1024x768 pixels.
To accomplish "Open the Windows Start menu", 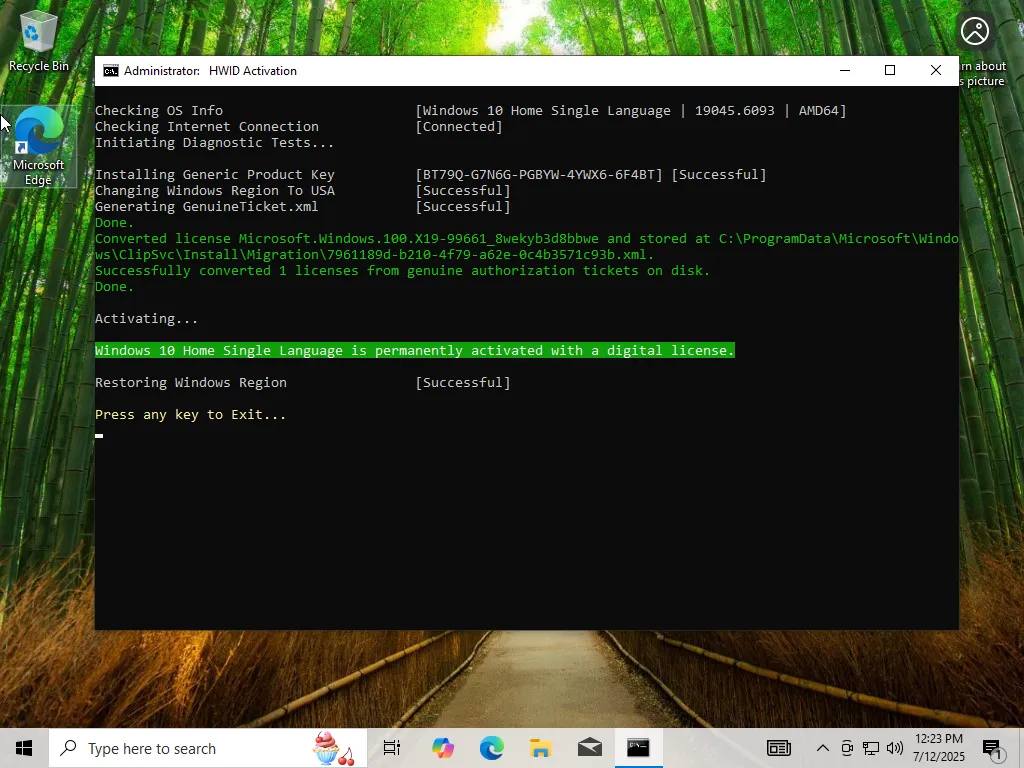I will click(24, 748).
